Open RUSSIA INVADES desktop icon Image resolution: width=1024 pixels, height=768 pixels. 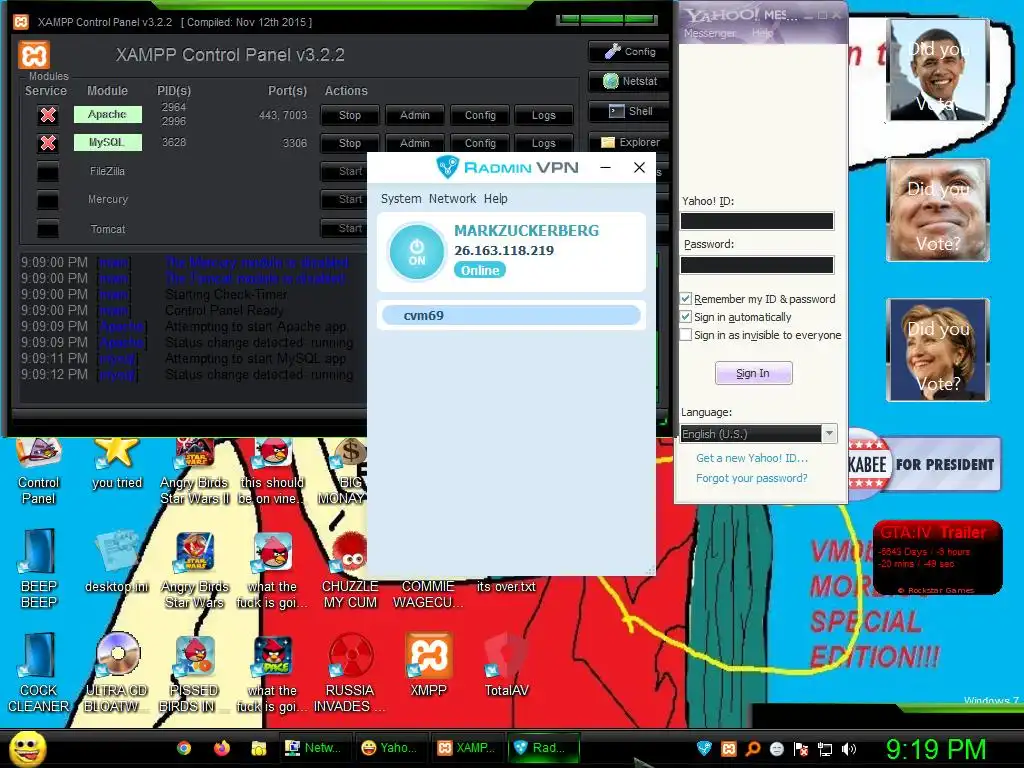tap(350, 673)
